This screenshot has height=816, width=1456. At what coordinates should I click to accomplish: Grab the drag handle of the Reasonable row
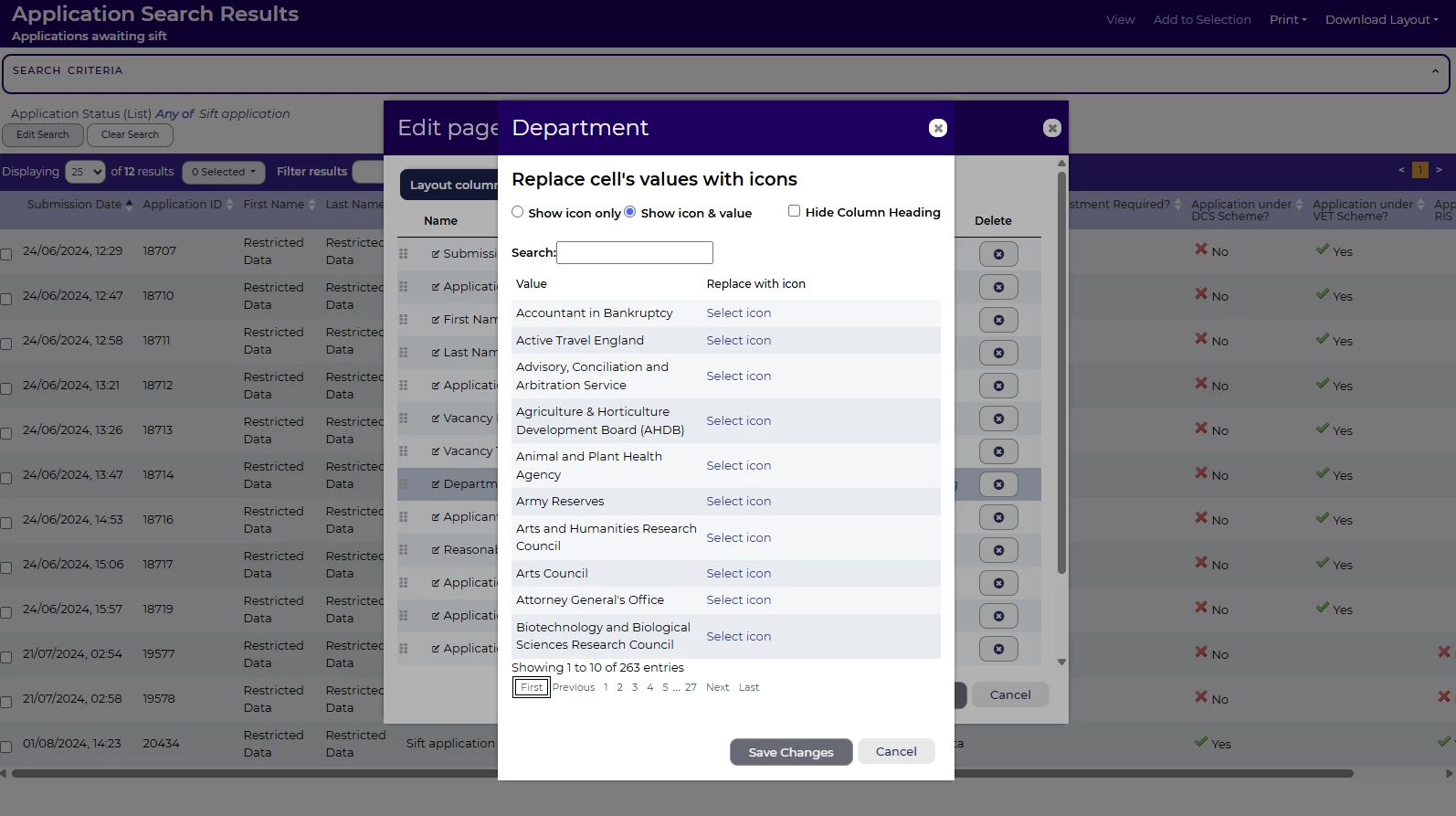tap(404, 550)
